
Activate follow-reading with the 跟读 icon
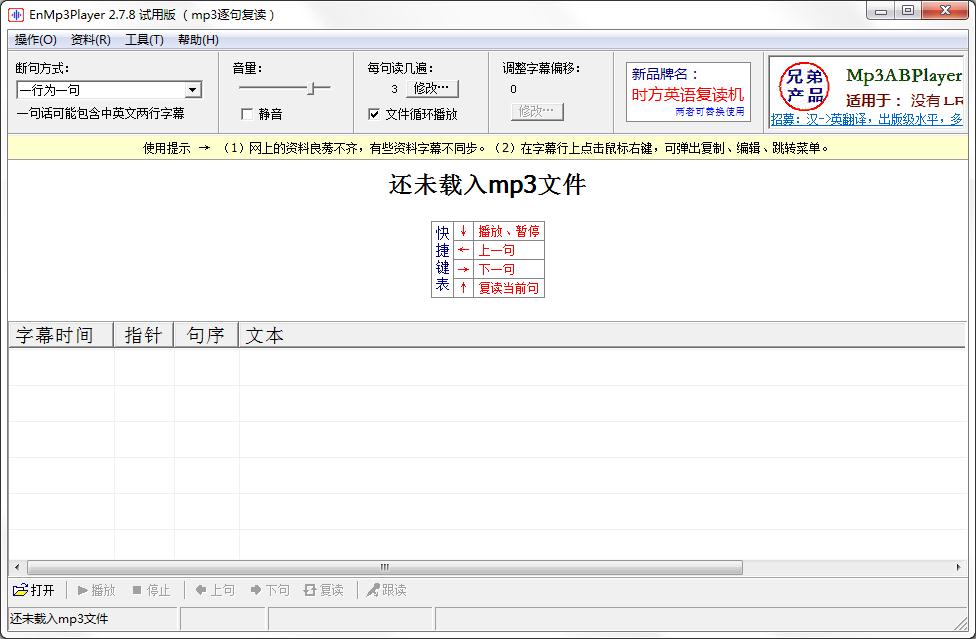point(382,589)
